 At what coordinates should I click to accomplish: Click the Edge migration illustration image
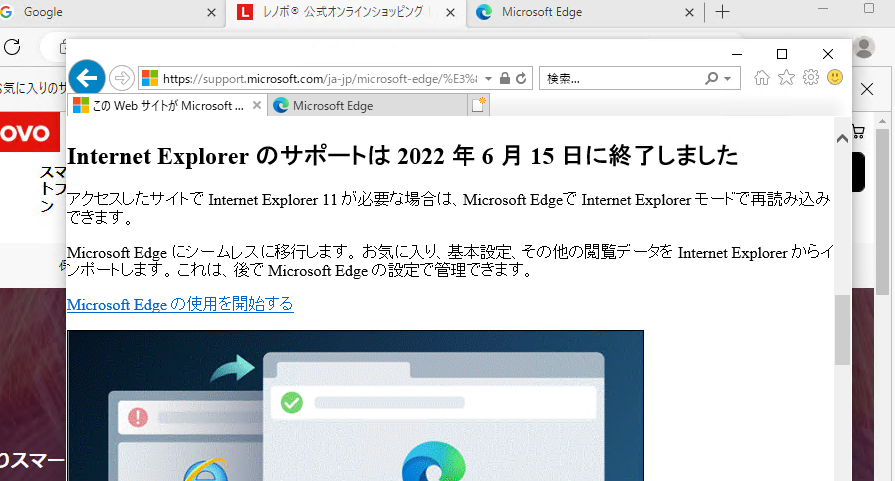(356, 405)
